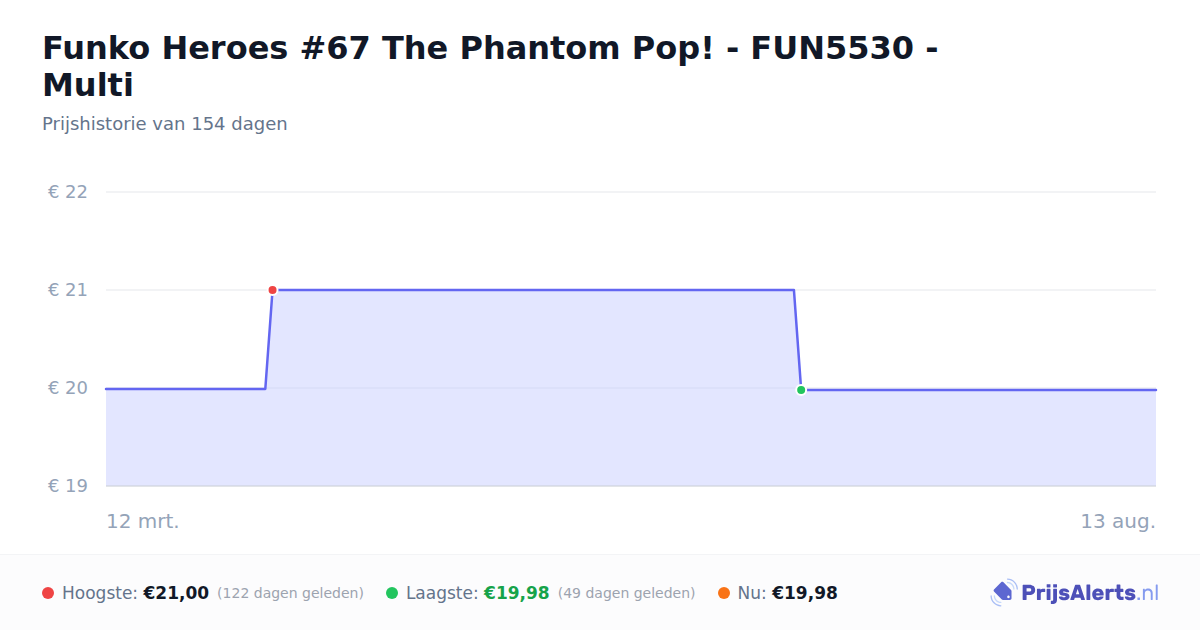Image resolution: width=1200 pixels, height=630 pixels.
Task: Click the € 19 axis label
Action: 68,486
